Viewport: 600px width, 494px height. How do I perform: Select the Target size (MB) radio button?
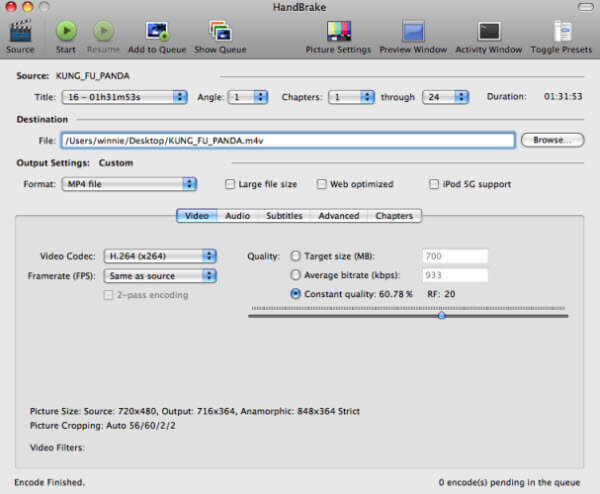point(295,256)
